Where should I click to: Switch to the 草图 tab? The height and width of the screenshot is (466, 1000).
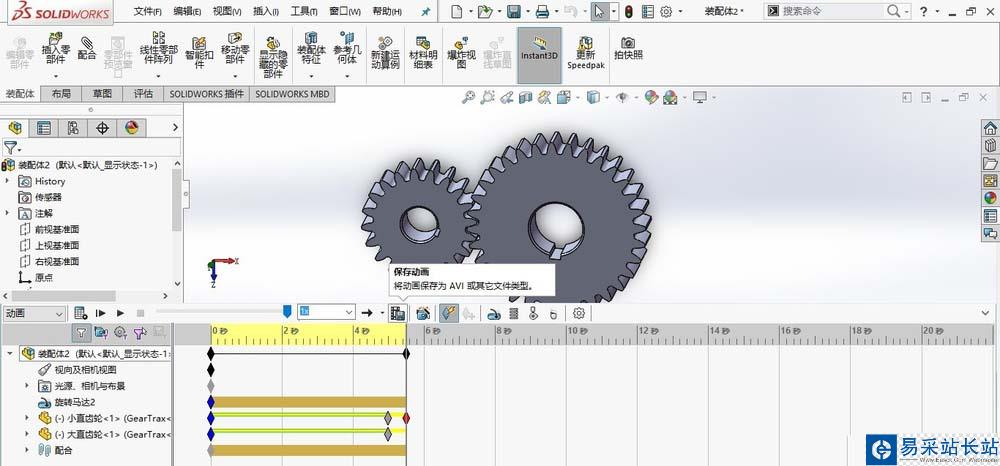pyautogui.click(x=102, y=94)
